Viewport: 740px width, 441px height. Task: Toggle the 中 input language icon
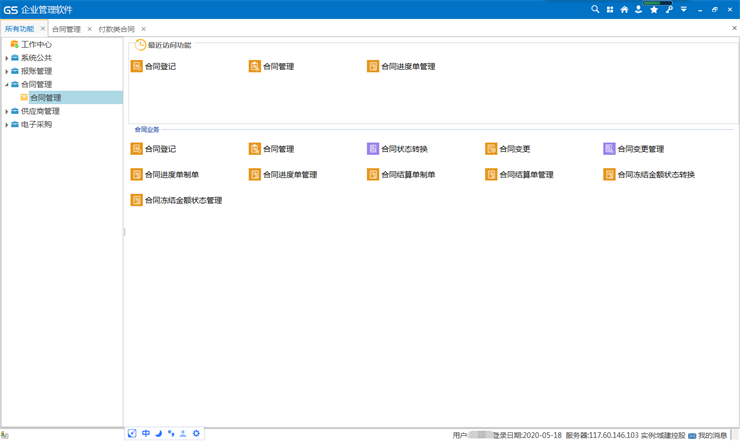[145, 434]
